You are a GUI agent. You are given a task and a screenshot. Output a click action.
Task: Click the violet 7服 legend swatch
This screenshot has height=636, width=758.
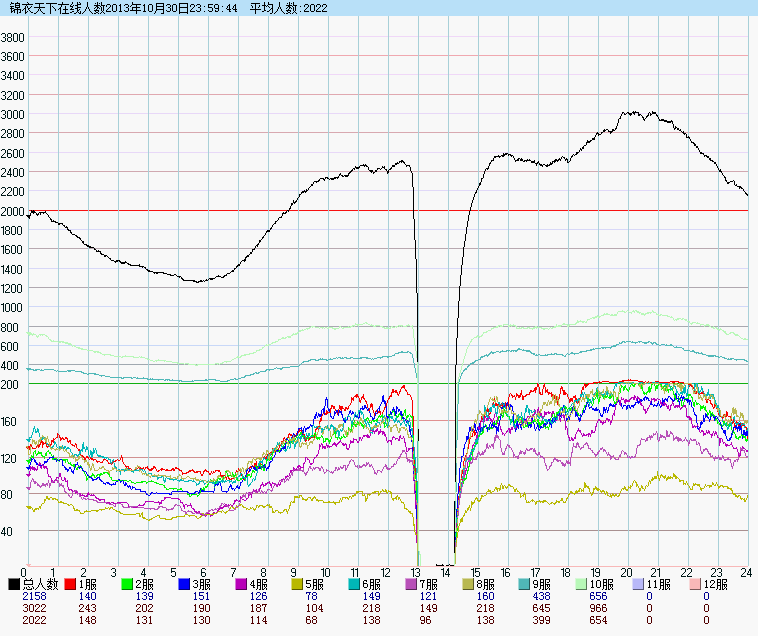(x=412, y=583)
